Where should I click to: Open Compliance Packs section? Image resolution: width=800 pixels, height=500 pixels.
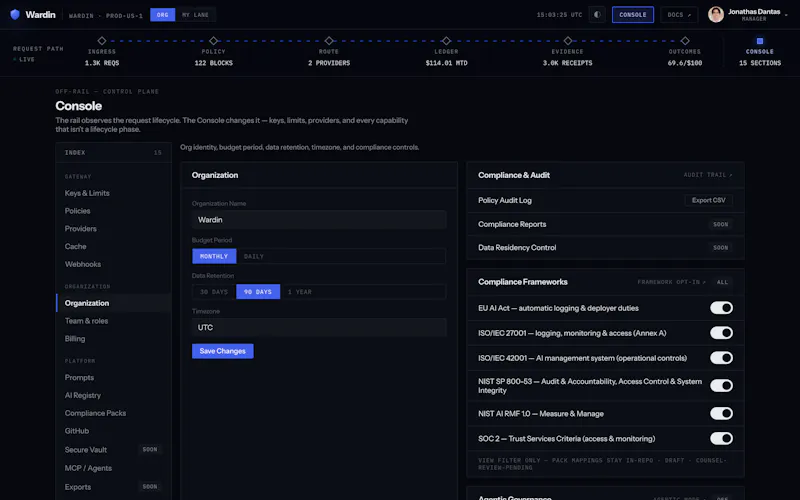[x=95, y=413]
